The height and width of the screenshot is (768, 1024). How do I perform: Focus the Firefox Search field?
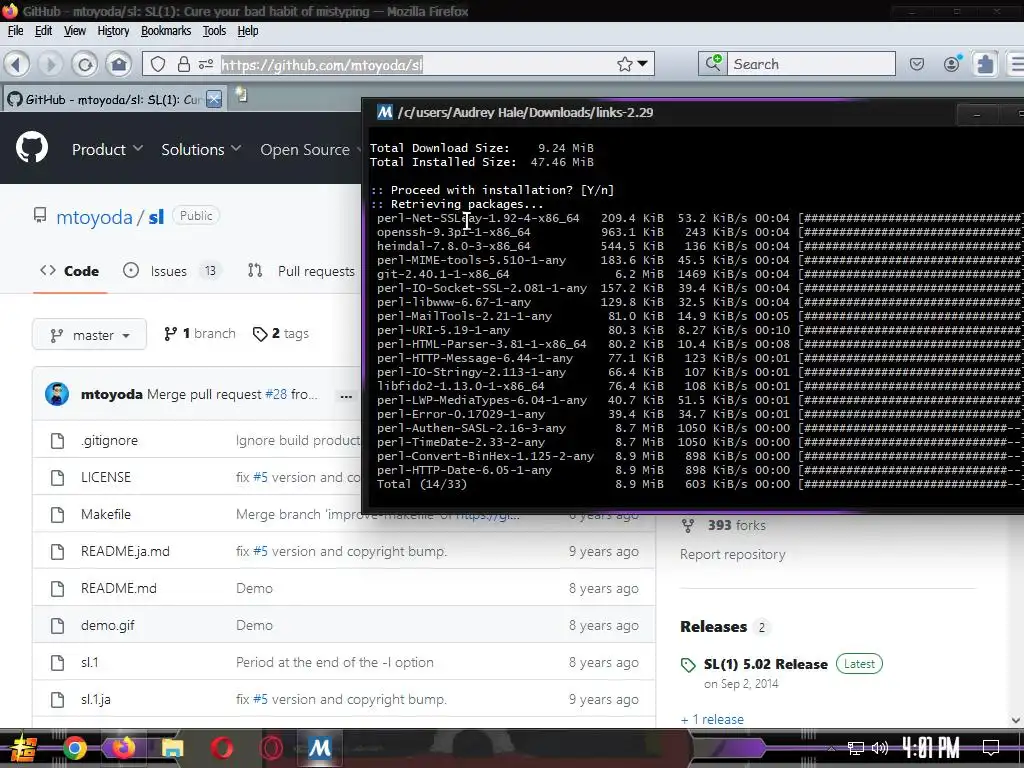pos(811,64)
